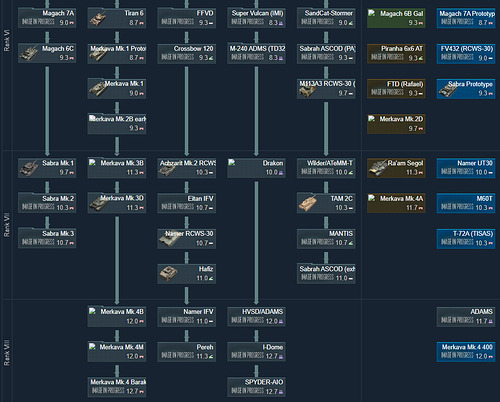Open the Ra'am Segol premium tank
The width and height of the screenshot is (500, 402).
coord(396,168)
